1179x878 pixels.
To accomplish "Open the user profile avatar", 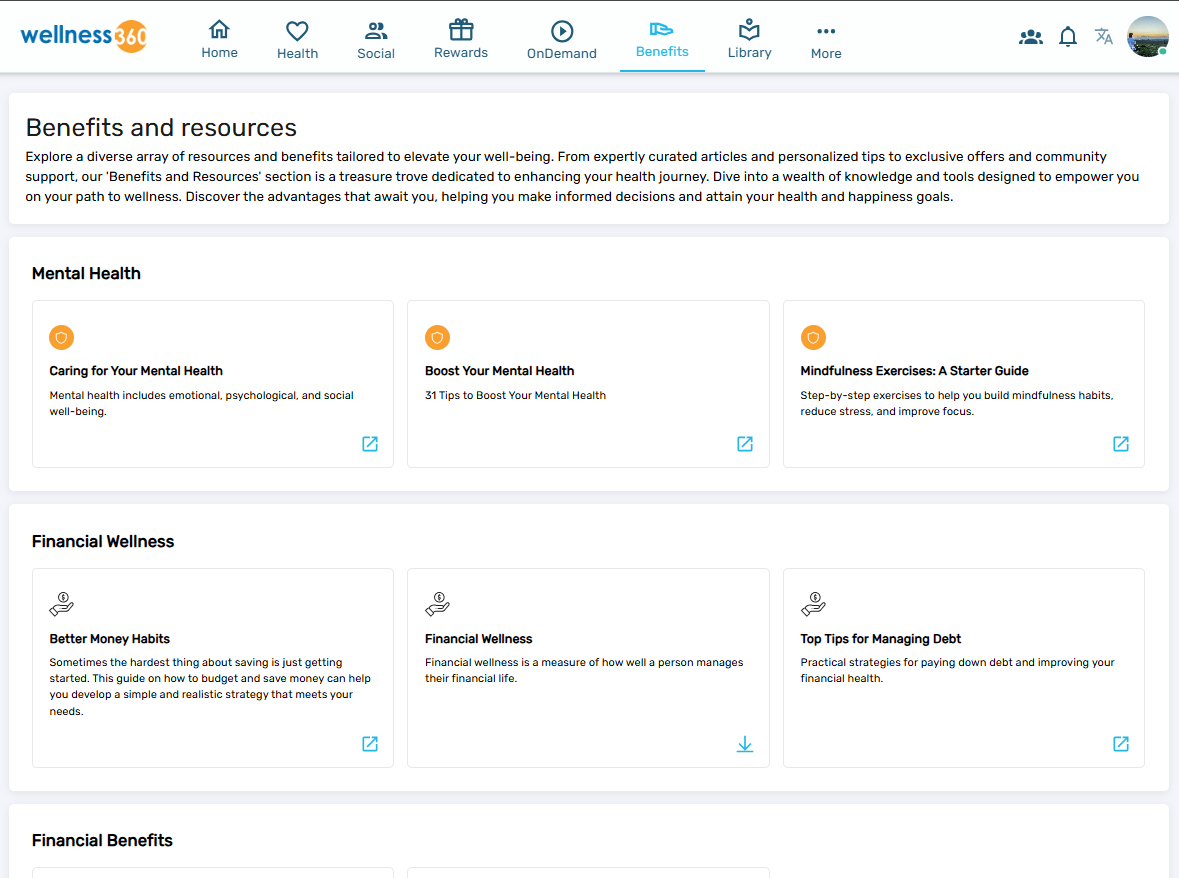I will point(1147,37).
